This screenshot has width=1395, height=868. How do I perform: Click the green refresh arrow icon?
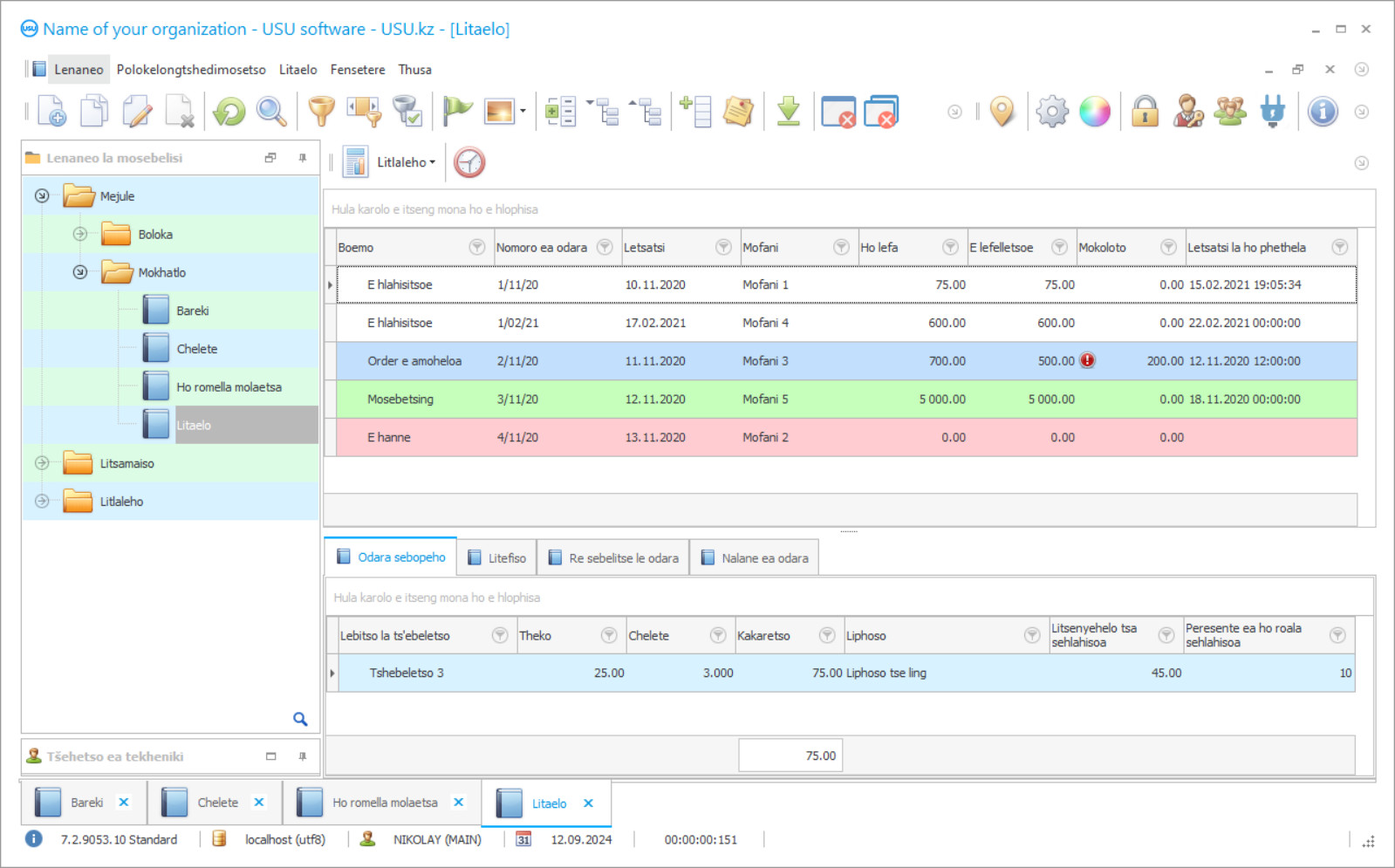229,112
